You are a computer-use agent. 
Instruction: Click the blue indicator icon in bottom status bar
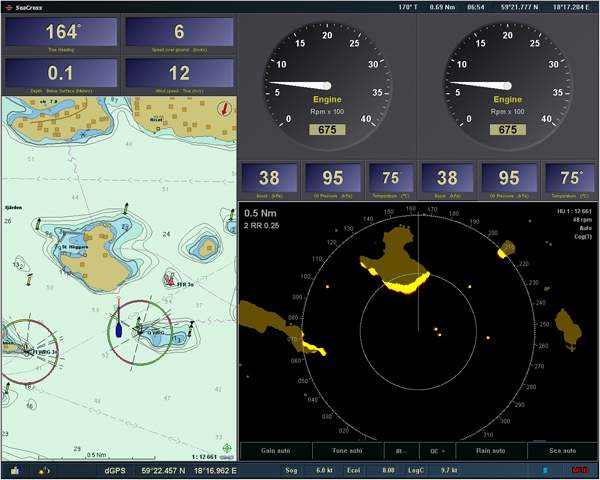pyautogui.click(x=544, y=469)
